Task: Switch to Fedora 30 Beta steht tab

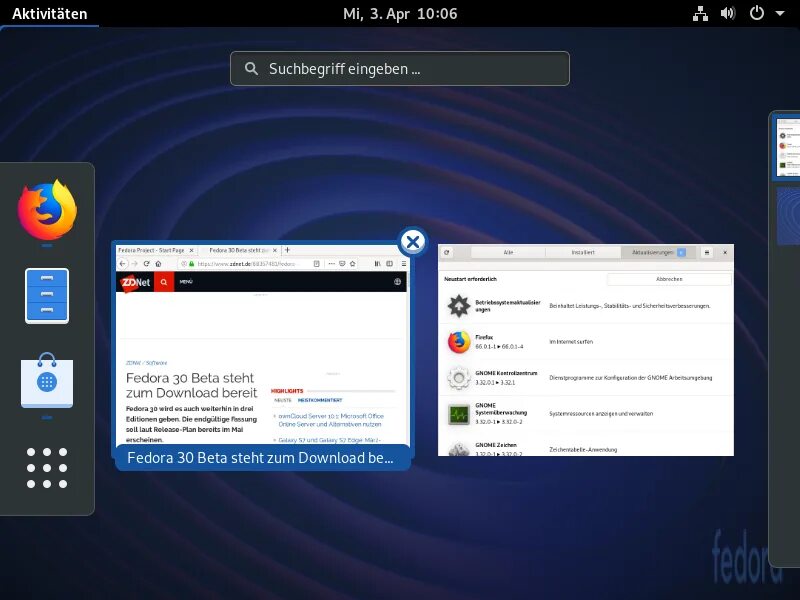Action: point(239,251)
